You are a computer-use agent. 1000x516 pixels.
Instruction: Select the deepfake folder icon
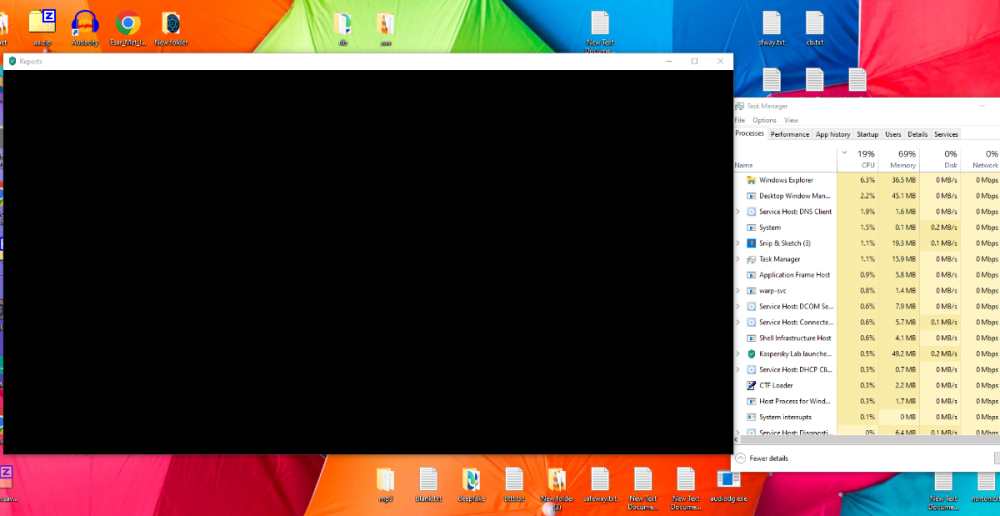click(x=471, y=485)
